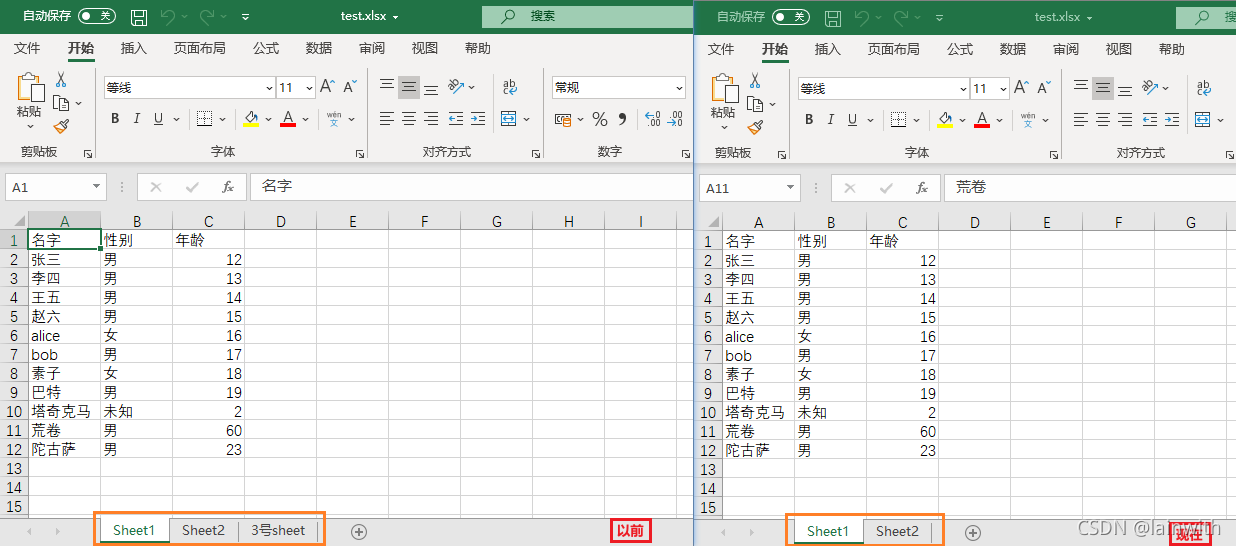
Task: Increase font size icon in left window
Action: (328, 87)
